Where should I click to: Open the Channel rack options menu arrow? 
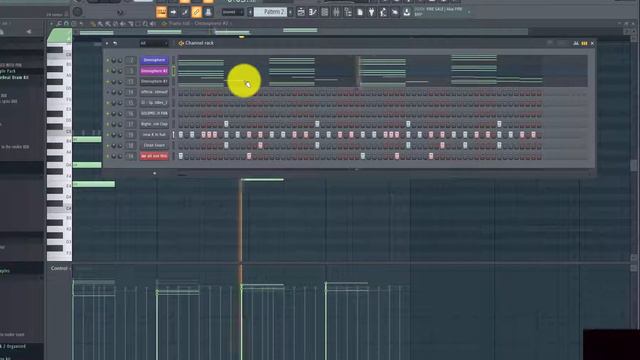pos(107,43)
